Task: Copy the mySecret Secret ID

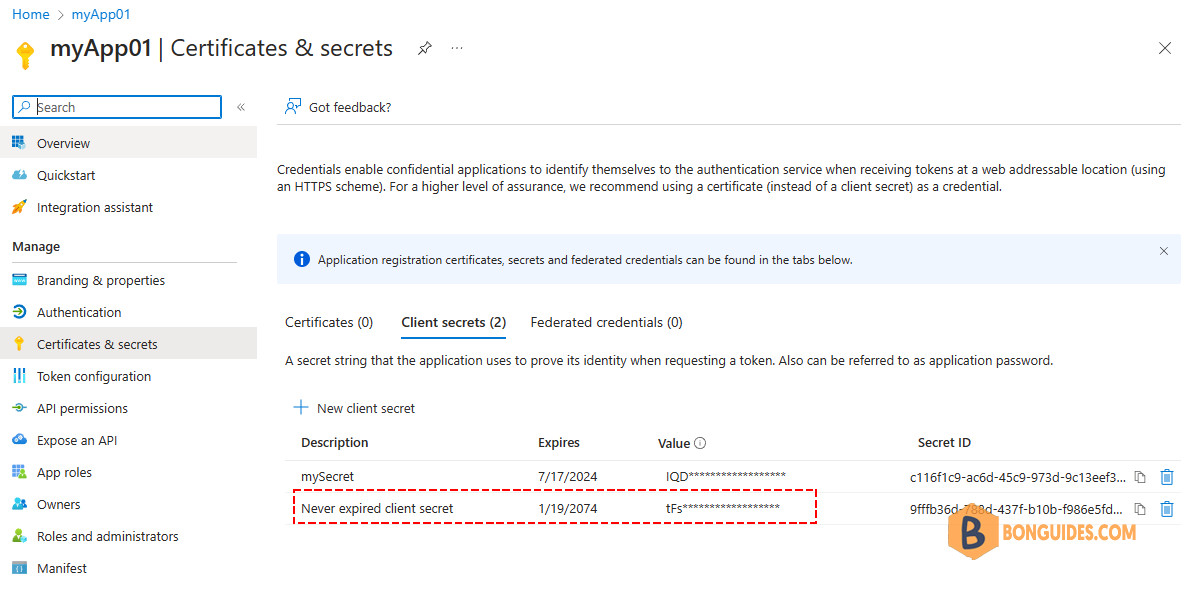Action: click(x=1141, y=477)
